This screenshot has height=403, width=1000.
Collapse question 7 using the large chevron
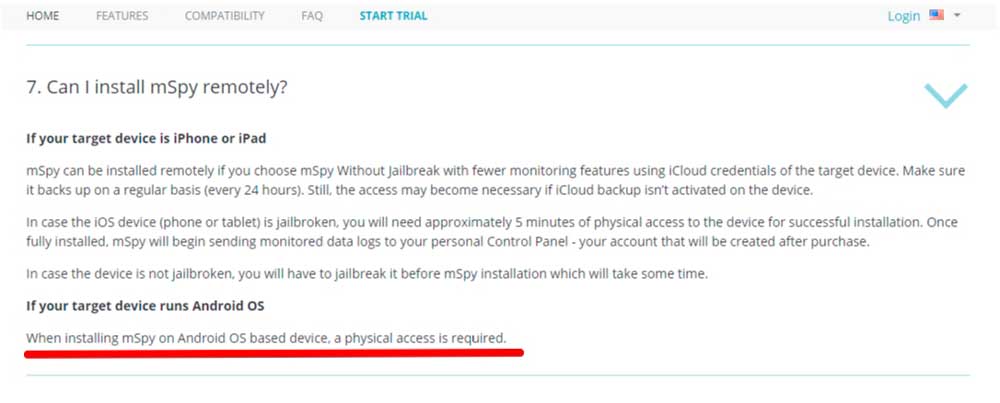(x=946, y=96)
